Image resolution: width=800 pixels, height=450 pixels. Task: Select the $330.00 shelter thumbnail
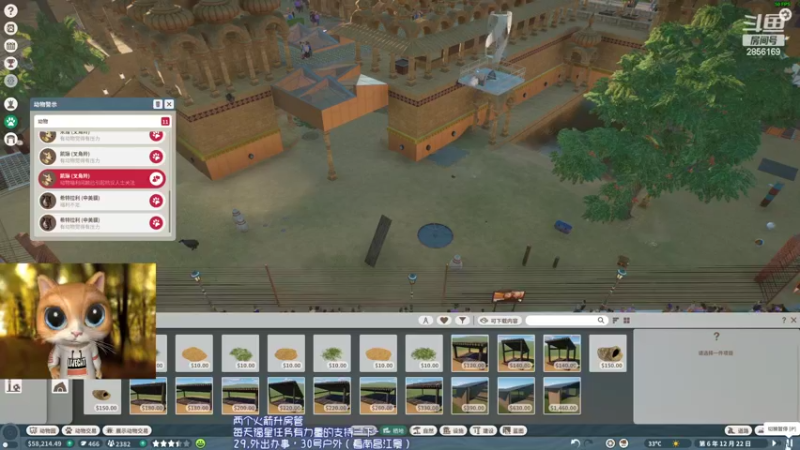[424, 395]
